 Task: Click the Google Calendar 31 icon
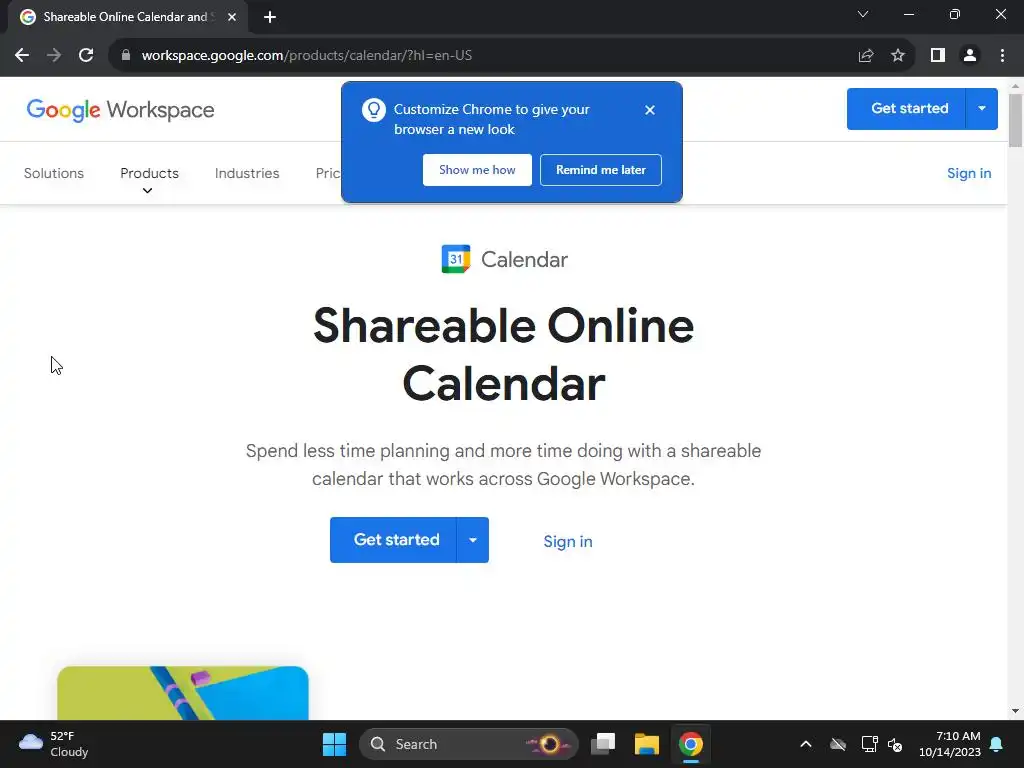(x=456, y=259)
